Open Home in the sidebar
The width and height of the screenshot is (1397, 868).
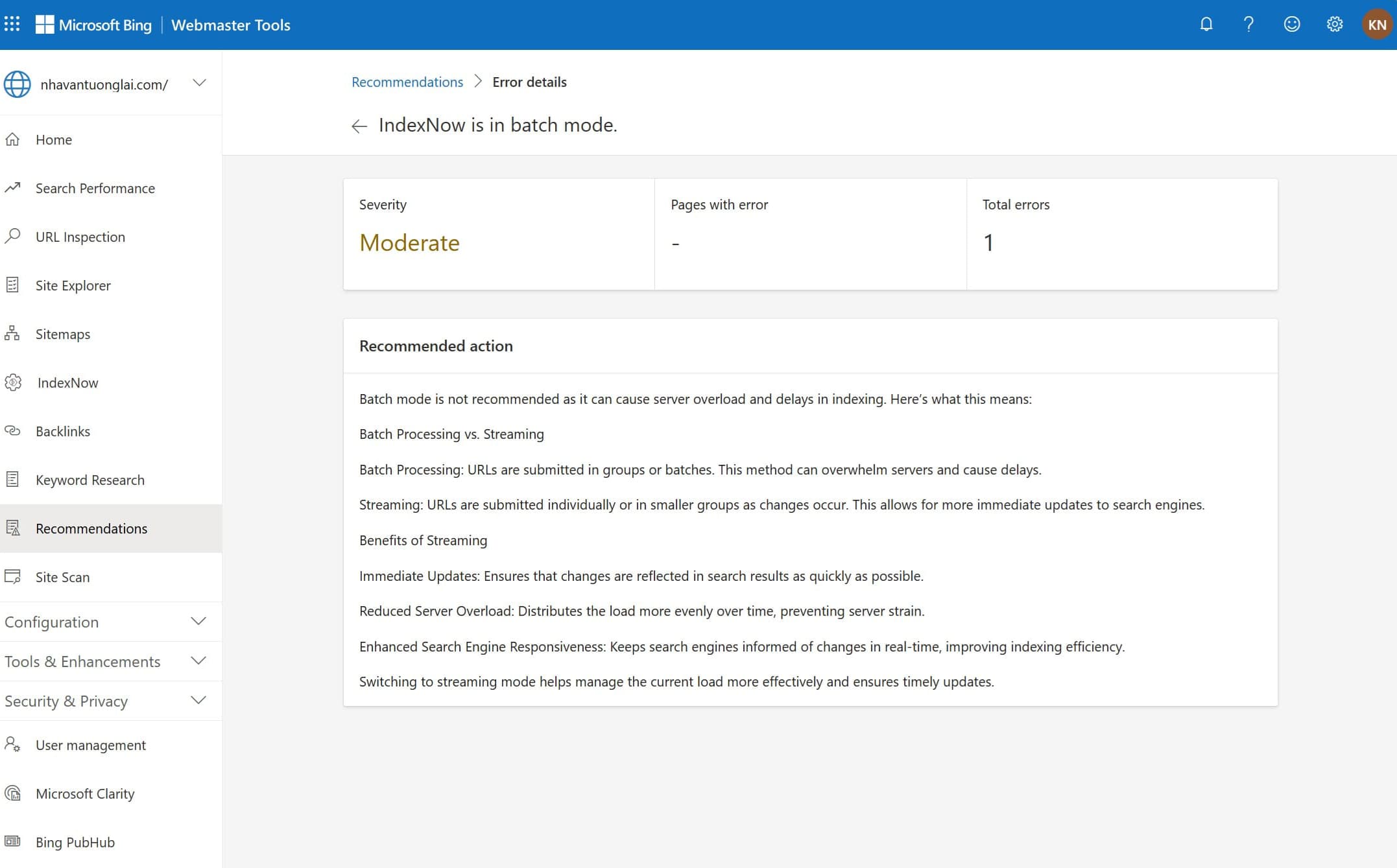click(x=111, y=139)
